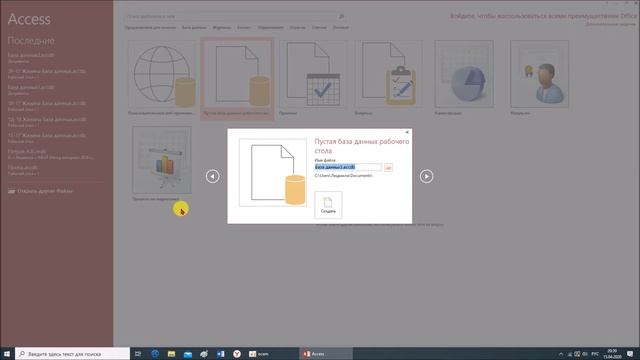Open the Mail app from the taskbar
The width and height of the screenshot is (640, 360).
(x=188, y=353)
